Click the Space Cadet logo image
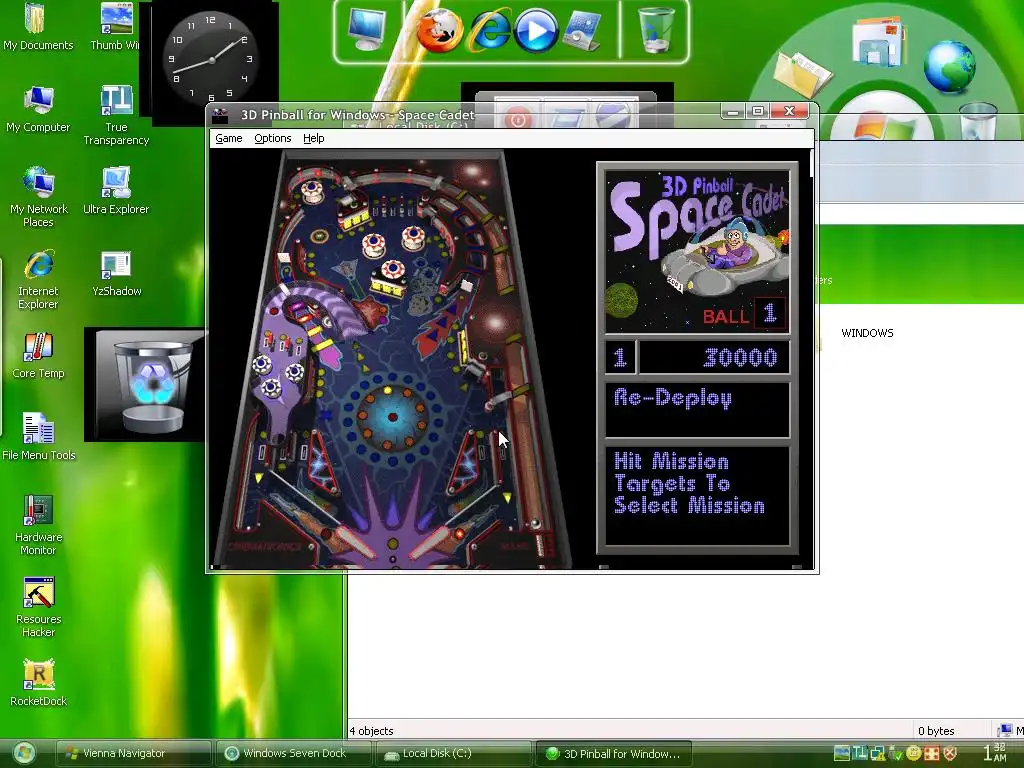1024x768 pixels. point(697,251)
